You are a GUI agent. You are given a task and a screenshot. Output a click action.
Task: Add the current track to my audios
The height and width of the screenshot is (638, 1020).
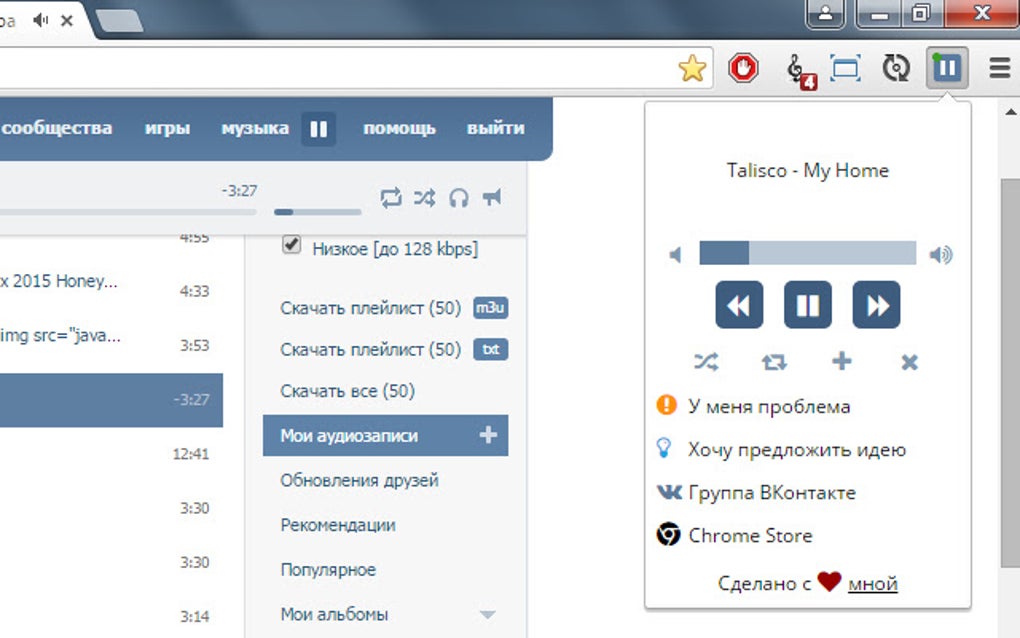(841, 363)
